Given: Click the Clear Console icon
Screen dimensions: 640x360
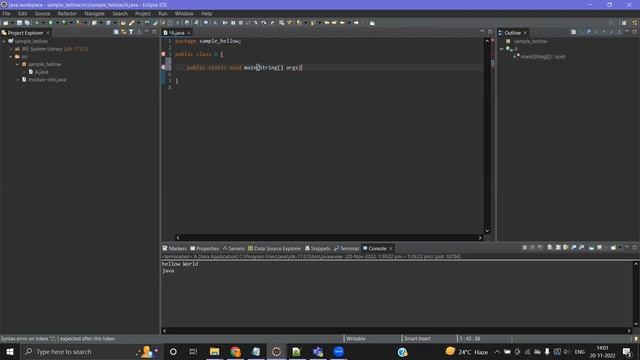Looking at the screenshot, I should tap(550, 247).
